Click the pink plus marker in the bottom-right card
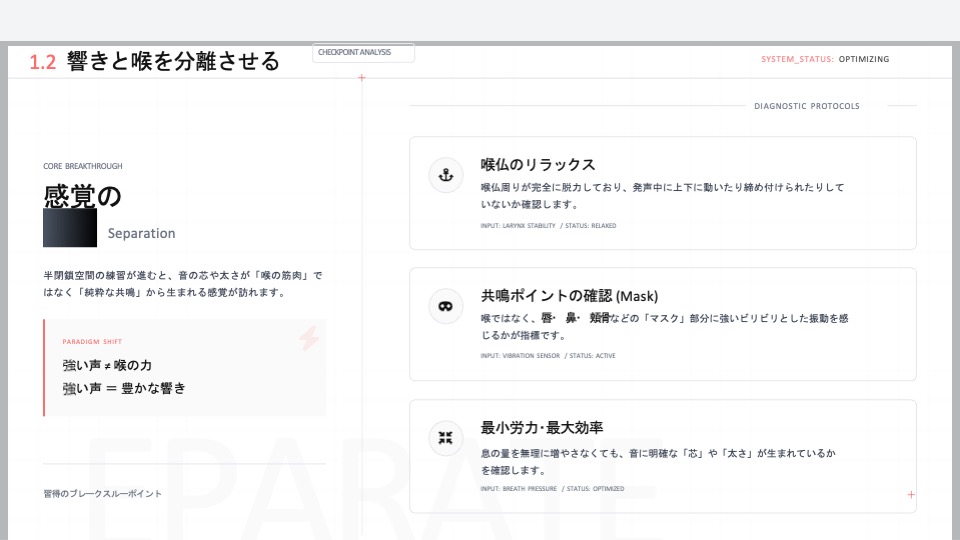Image resolution: width=960 pixels, height=540 pixels. pos(910,494)
